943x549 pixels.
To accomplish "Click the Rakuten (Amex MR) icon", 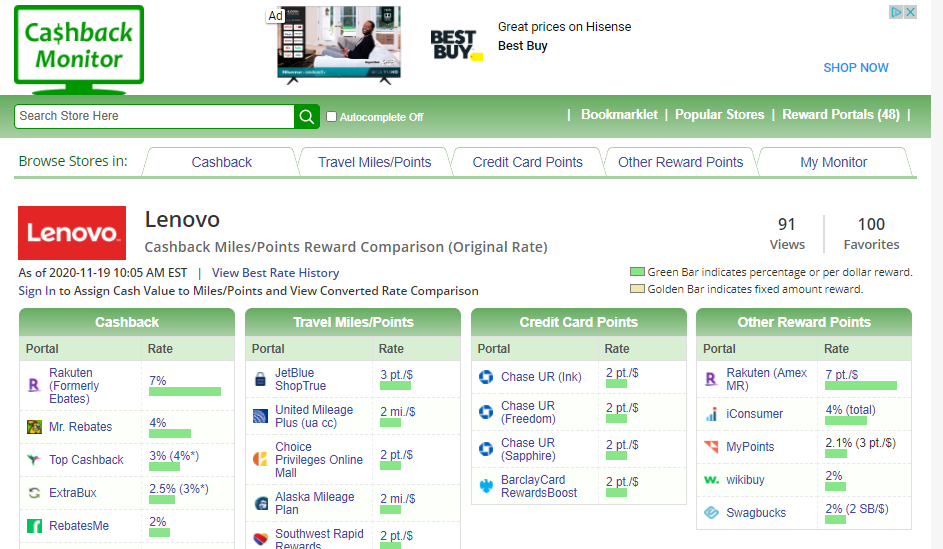I will point(711,379).
